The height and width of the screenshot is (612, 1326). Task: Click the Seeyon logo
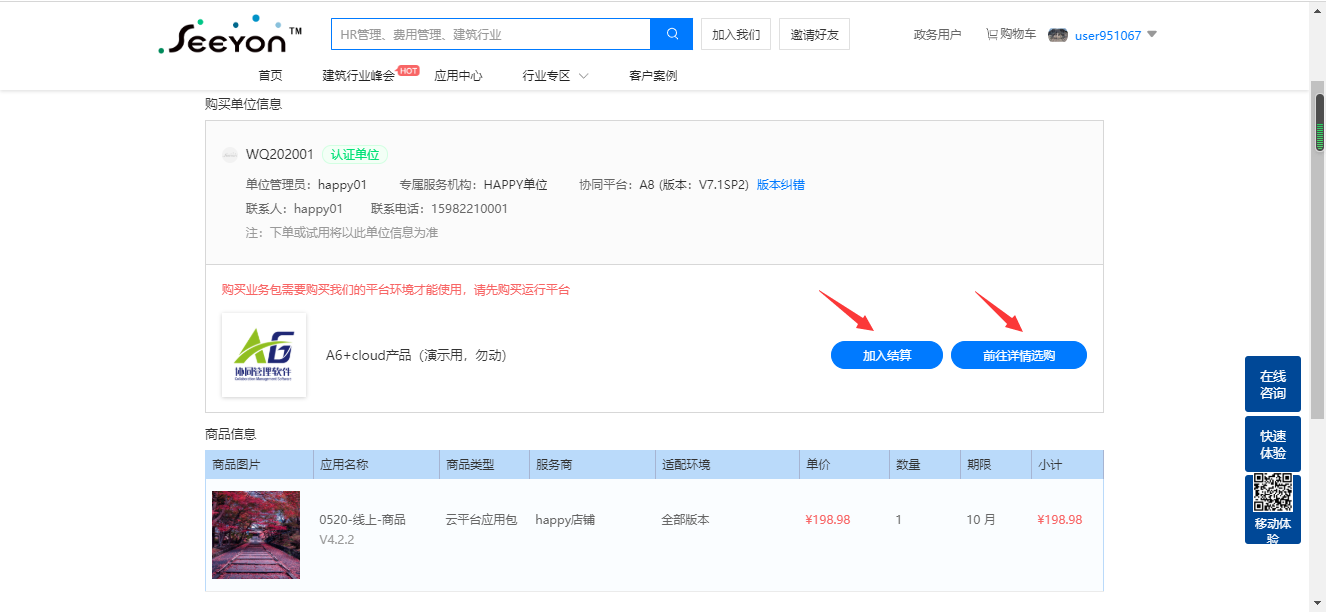click(x=230, y=35)
